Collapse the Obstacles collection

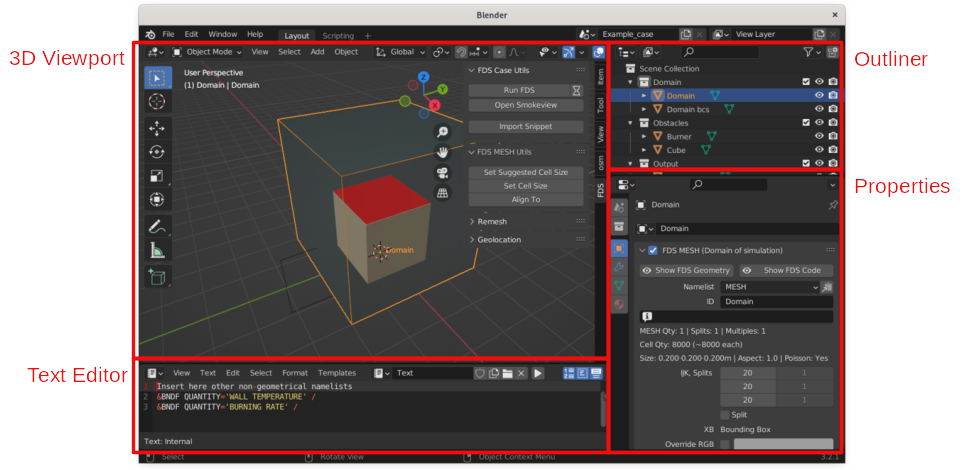coord(630,123)
